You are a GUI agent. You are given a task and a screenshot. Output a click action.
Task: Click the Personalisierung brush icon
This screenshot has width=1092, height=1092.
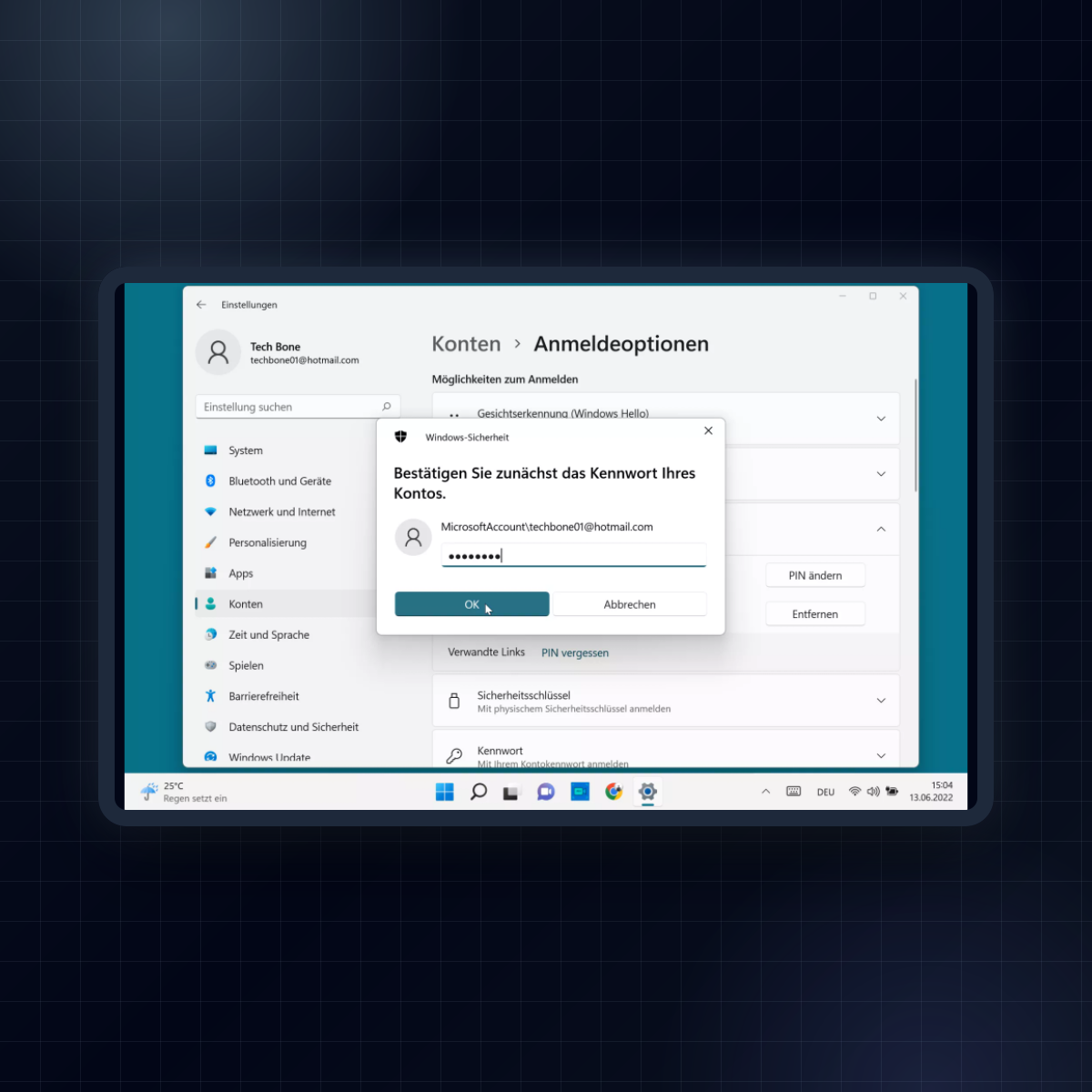(x=210, y=542)
